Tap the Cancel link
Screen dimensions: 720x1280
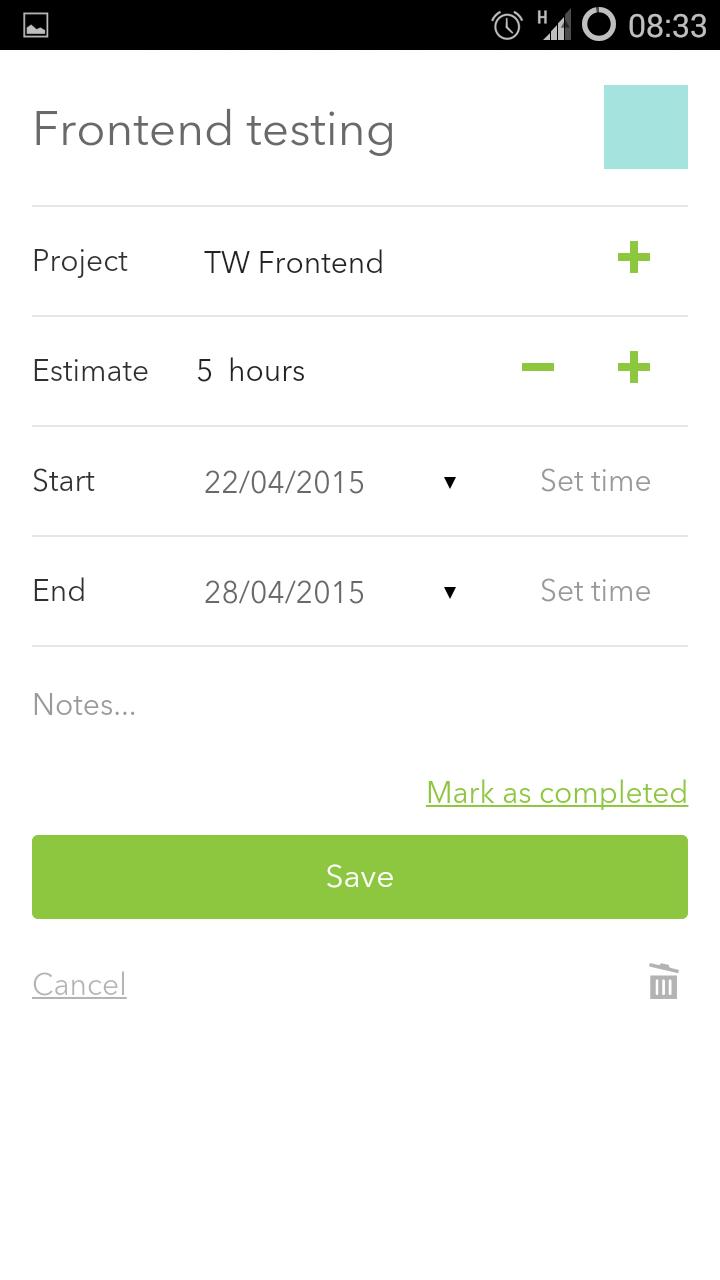point(79,985)
